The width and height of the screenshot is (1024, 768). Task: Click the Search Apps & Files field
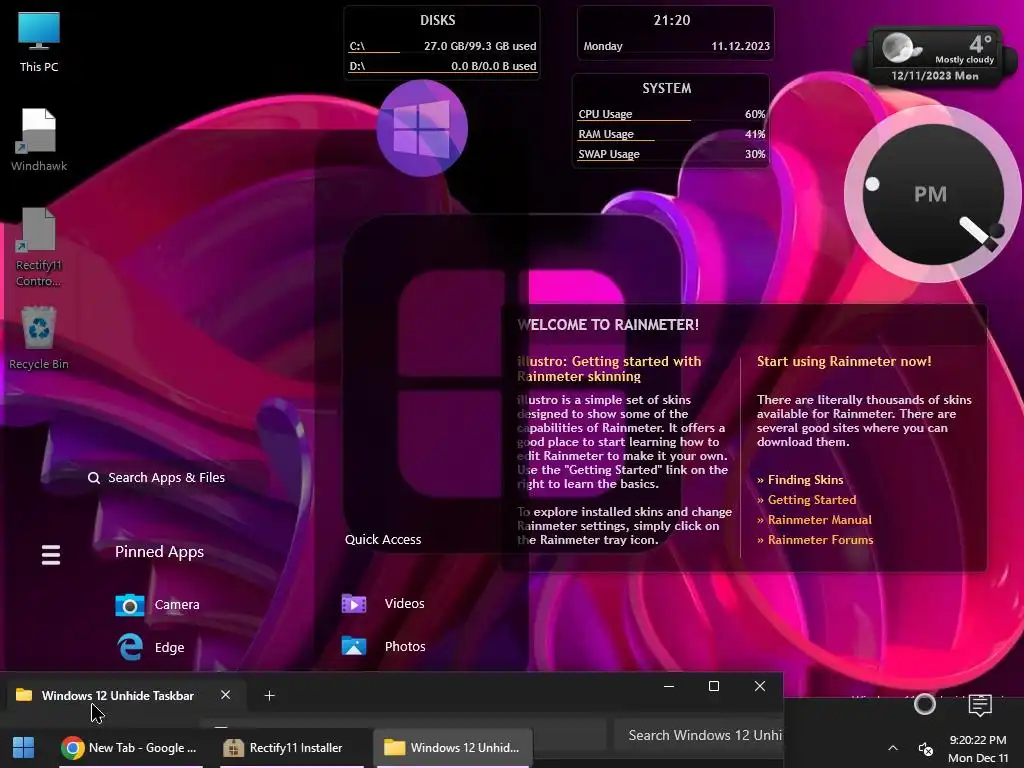157,478
